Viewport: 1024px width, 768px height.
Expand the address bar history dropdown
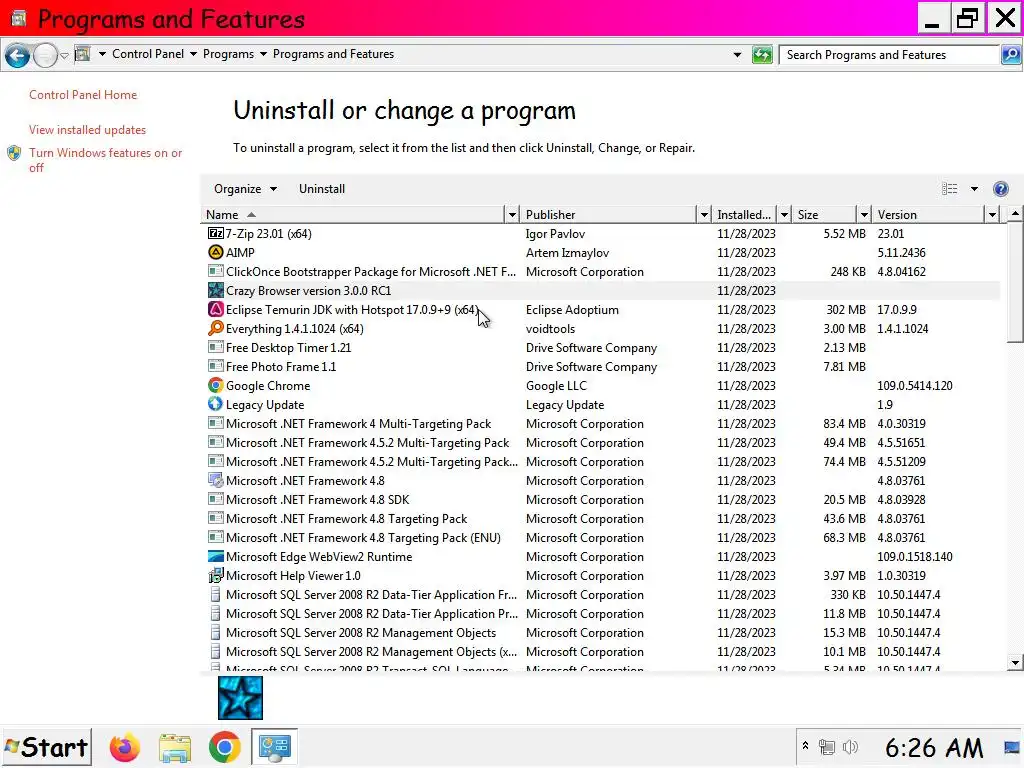[737, 55]
